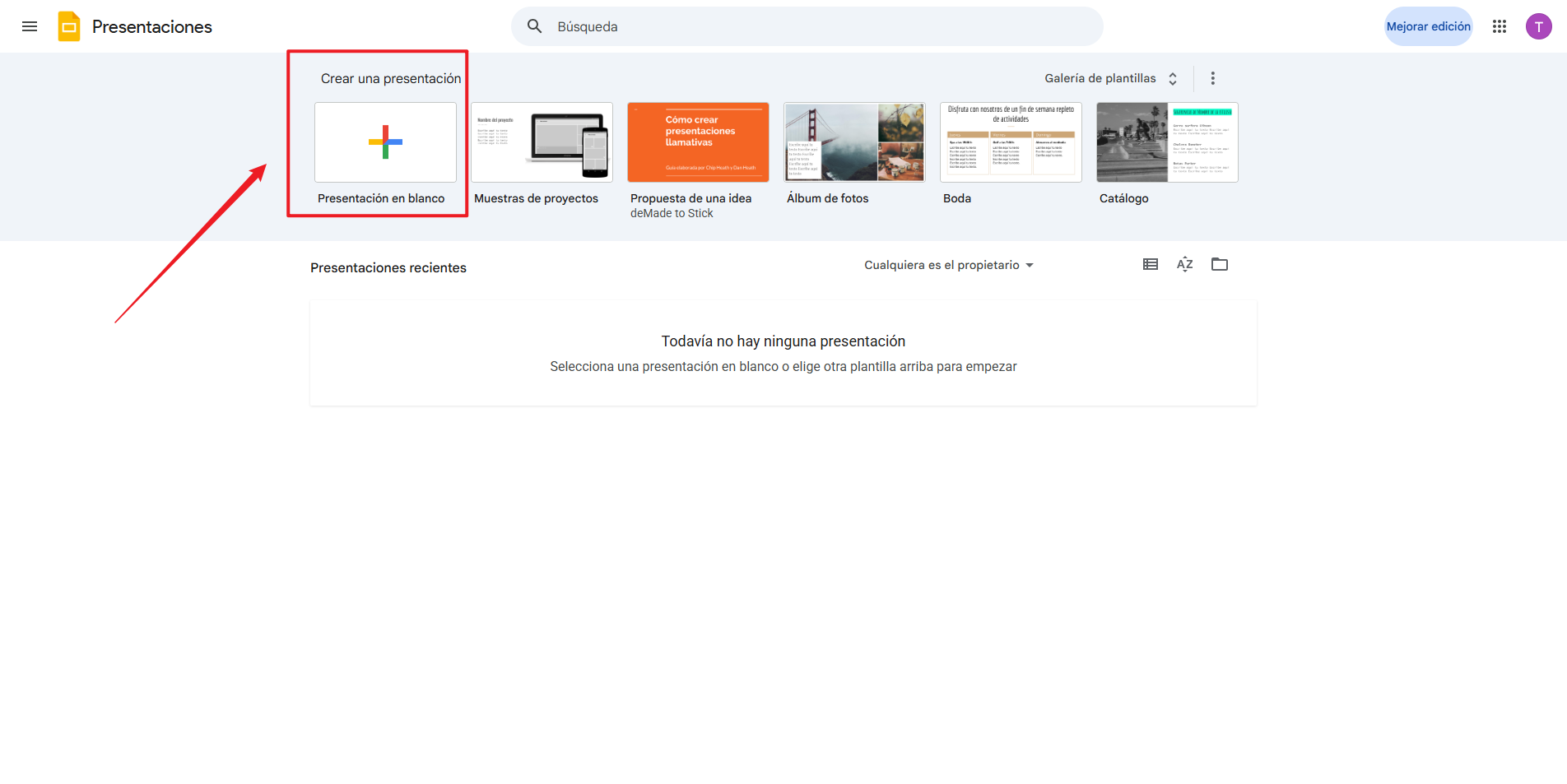Click the Presentaciones title text

click(x=151, y=26)
